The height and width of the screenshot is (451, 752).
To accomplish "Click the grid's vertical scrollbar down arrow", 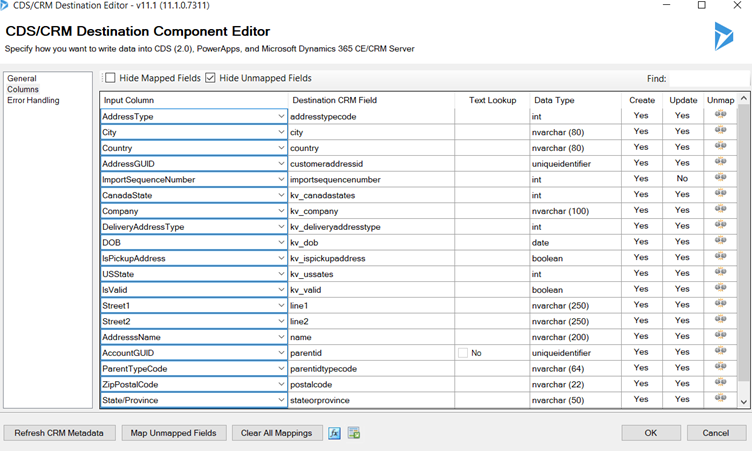I will [744, 402].
